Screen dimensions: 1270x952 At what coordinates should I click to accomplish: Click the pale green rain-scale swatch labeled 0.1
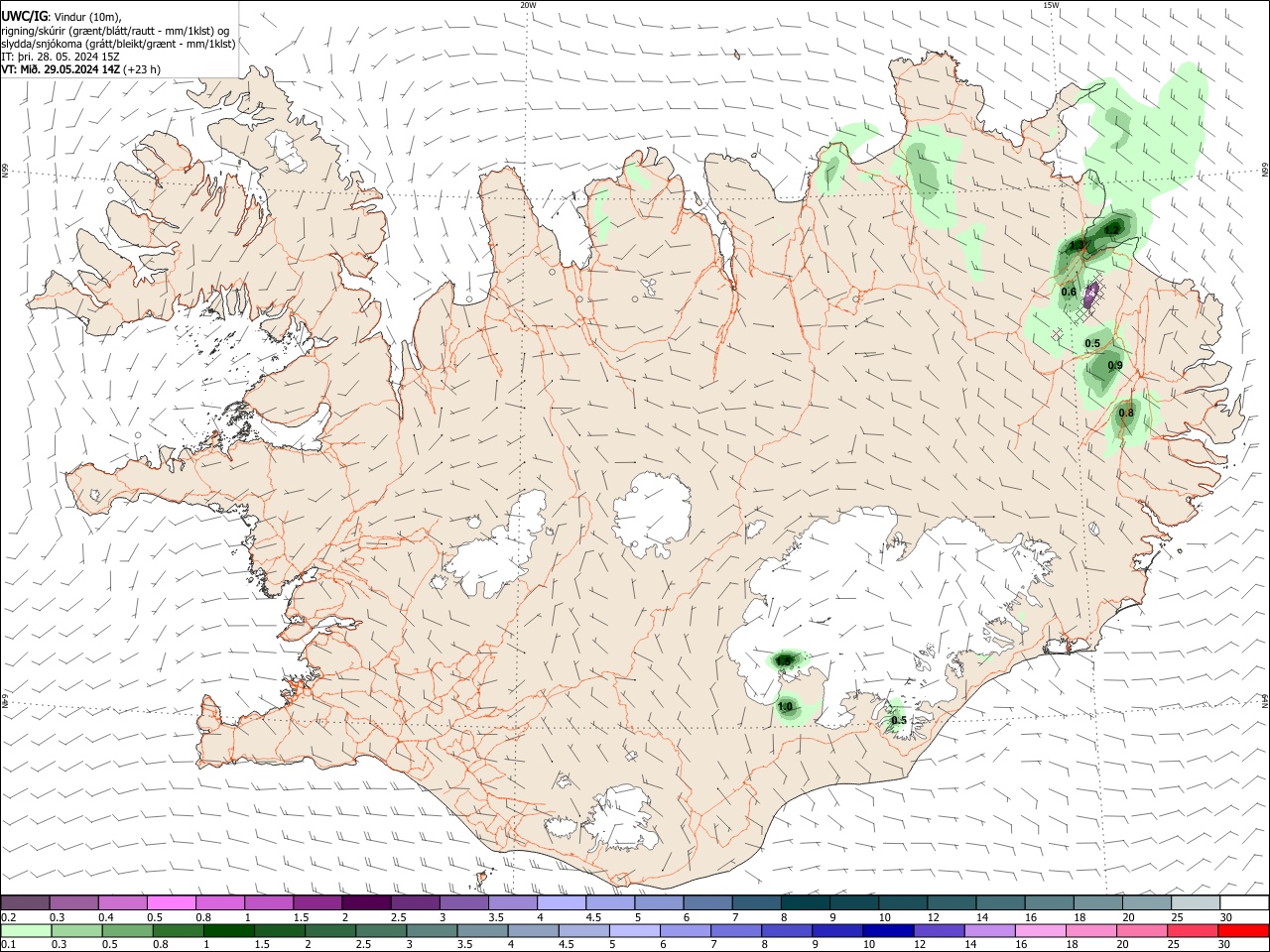[26, 931]
